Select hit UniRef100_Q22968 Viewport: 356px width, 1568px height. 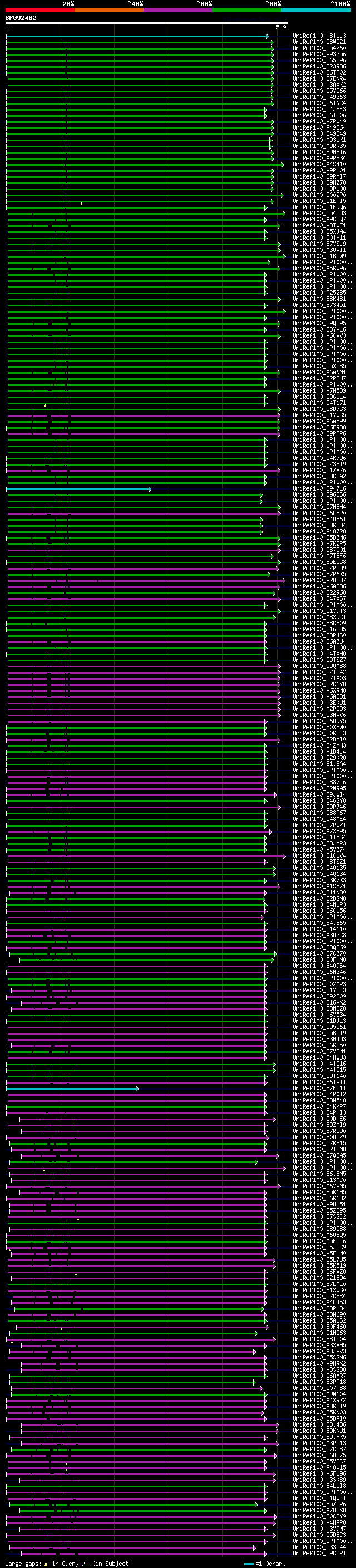319,593
